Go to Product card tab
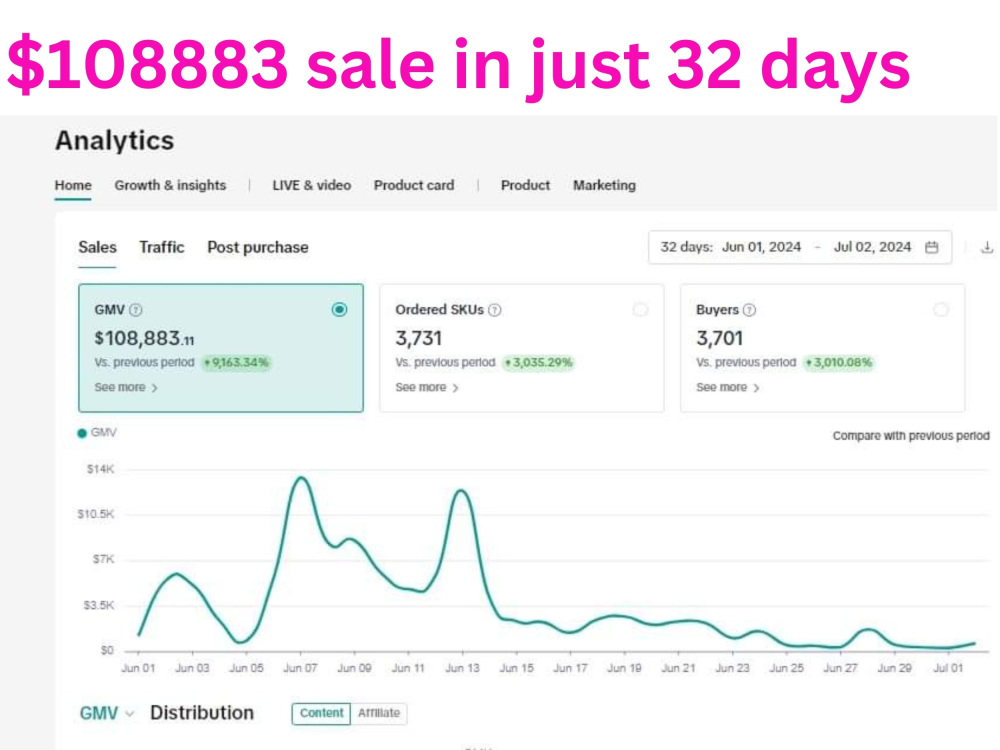Image resolution: width=1000 pixels, height=750 pixels. 414,185
